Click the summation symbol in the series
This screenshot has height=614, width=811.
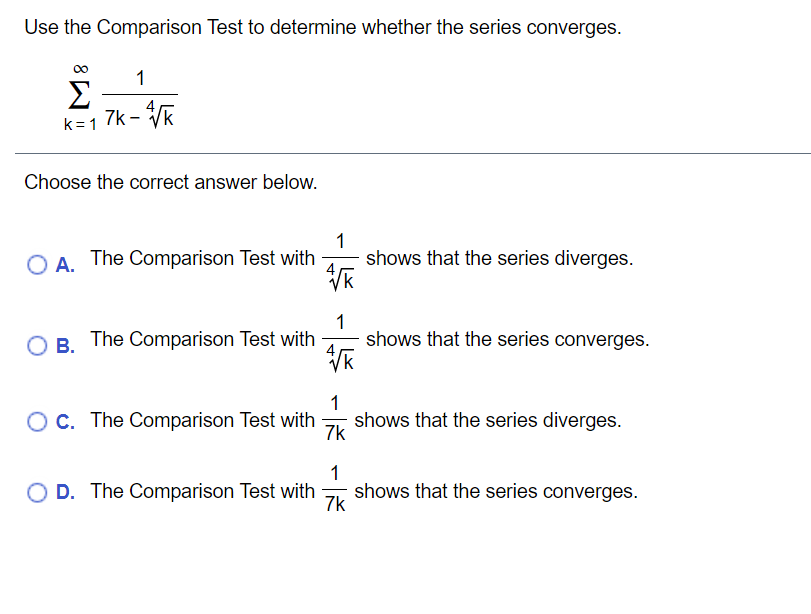coord(77,95)
